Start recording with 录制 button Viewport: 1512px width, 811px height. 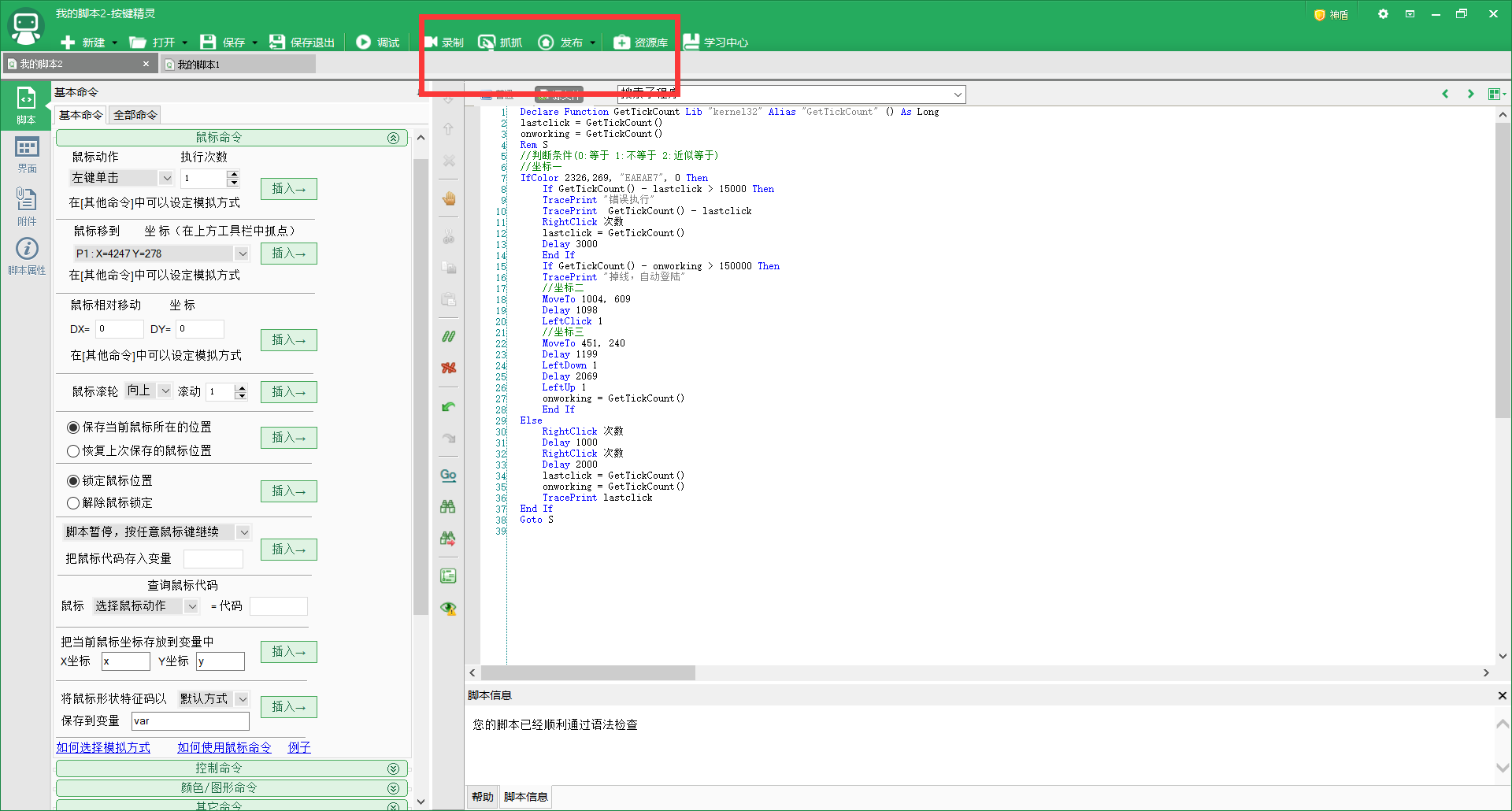(x=444, y=43)
